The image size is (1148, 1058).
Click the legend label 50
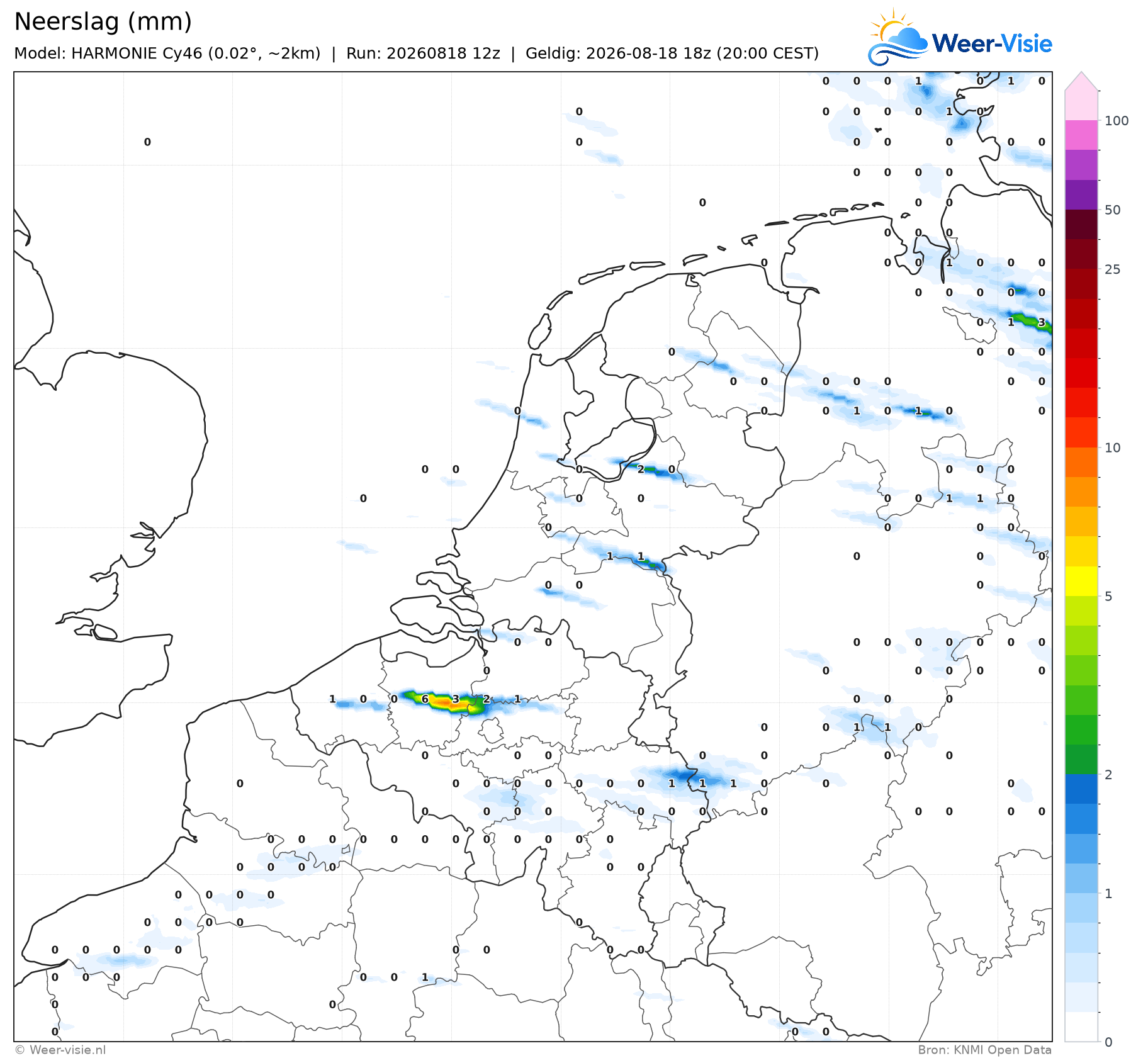(1113, 210)
